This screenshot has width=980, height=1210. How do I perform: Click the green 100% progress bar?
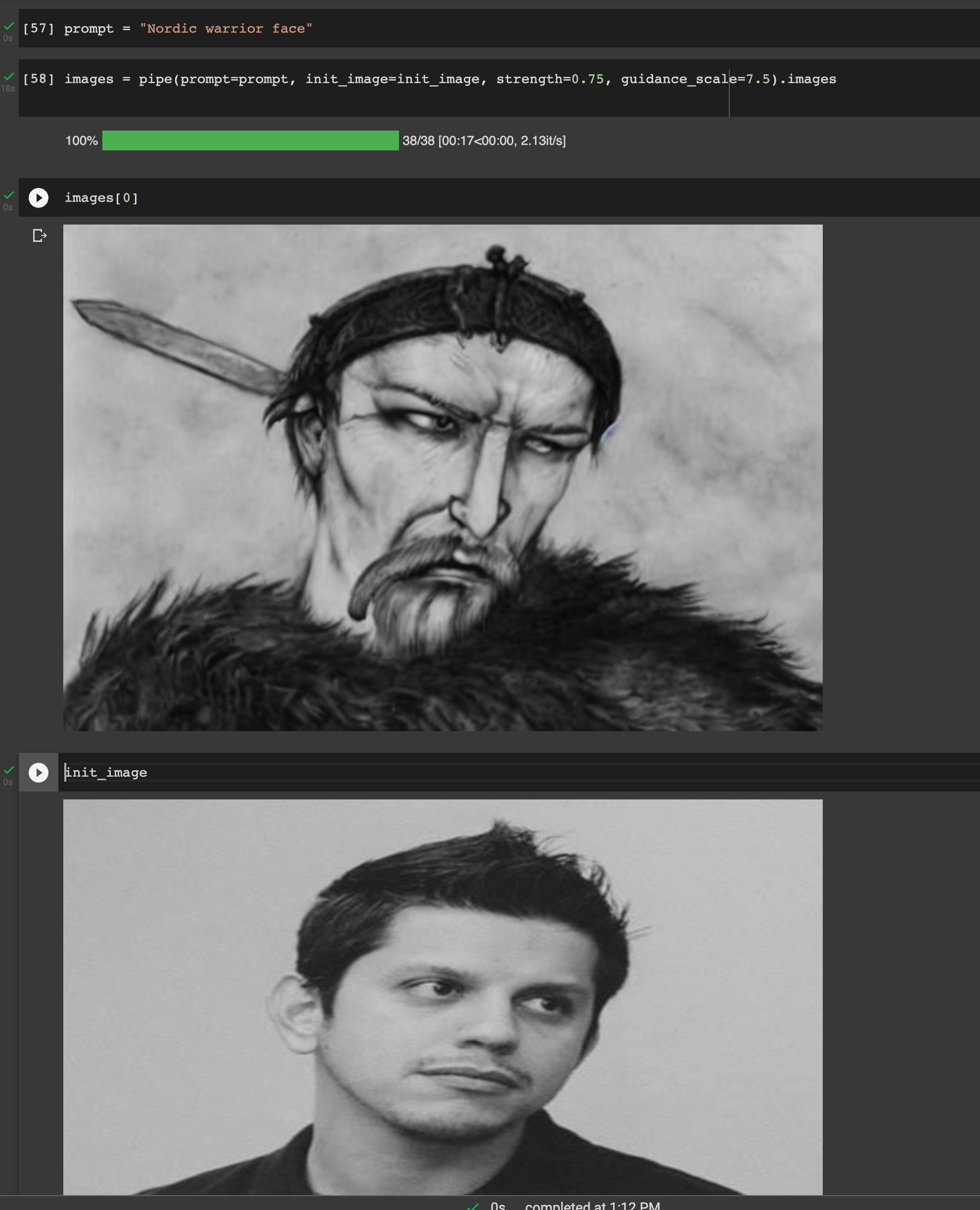(x=250, y=140)
